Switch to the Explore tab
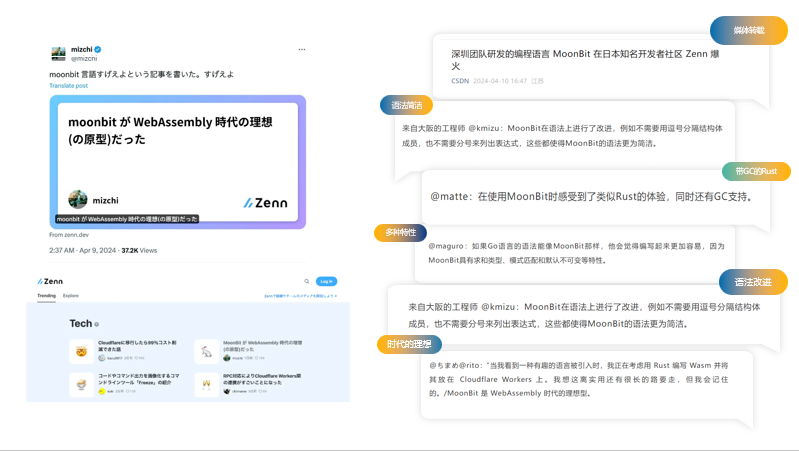 71,297
